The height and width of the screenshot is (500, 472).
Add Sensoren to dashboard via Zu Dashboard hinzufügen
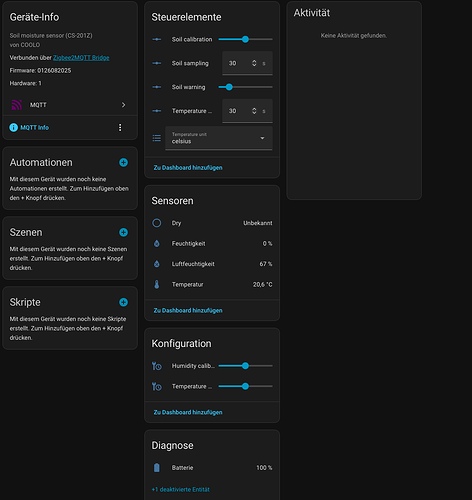pos(188,310)
